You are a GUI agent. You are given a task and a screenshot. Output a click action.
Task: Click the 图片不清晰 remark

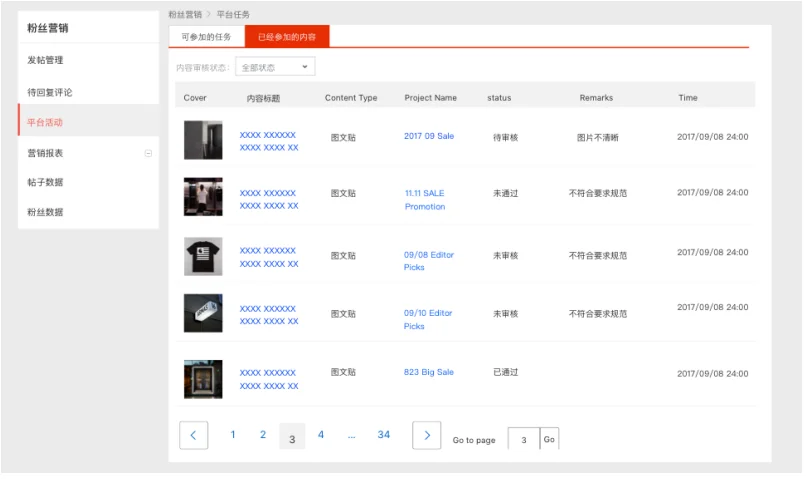(x=597, y=137)
